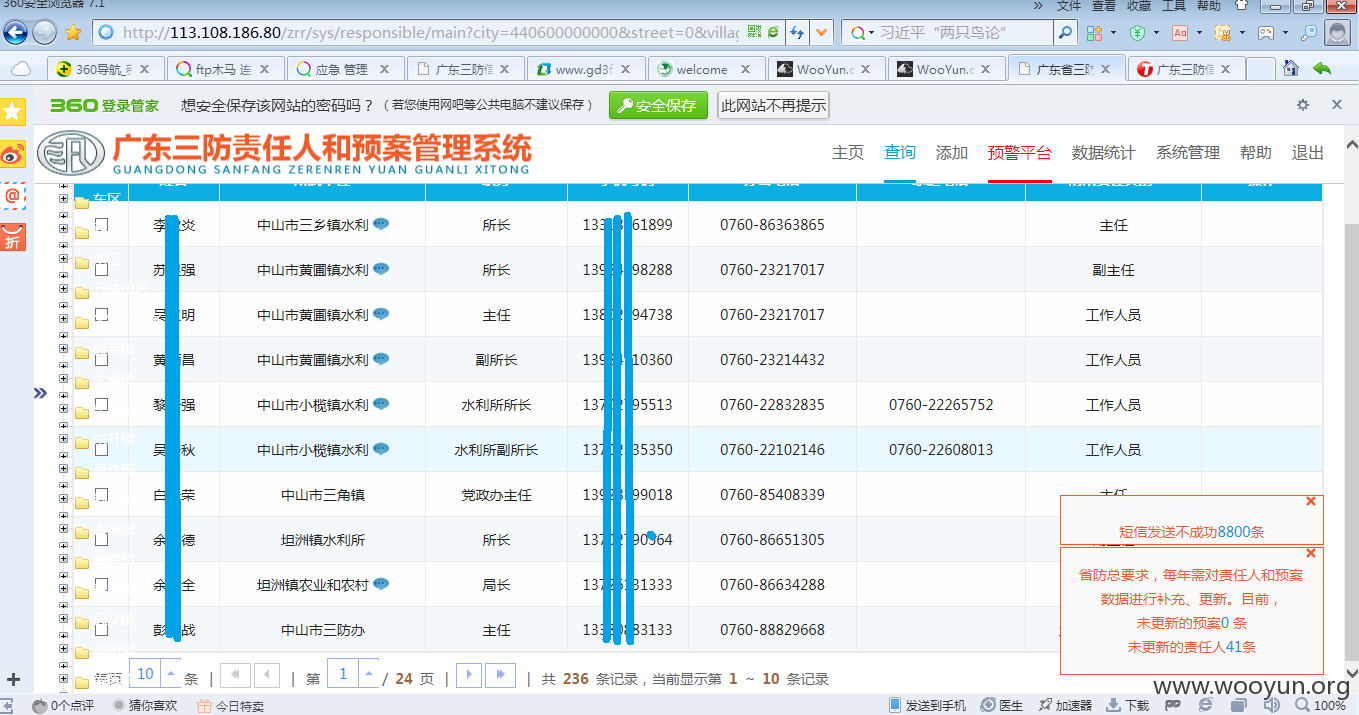Tick the checkbox in row 0760-23214432
Image resolution: width=1359 pixels, height=715 pixels.
pos(101,360)
